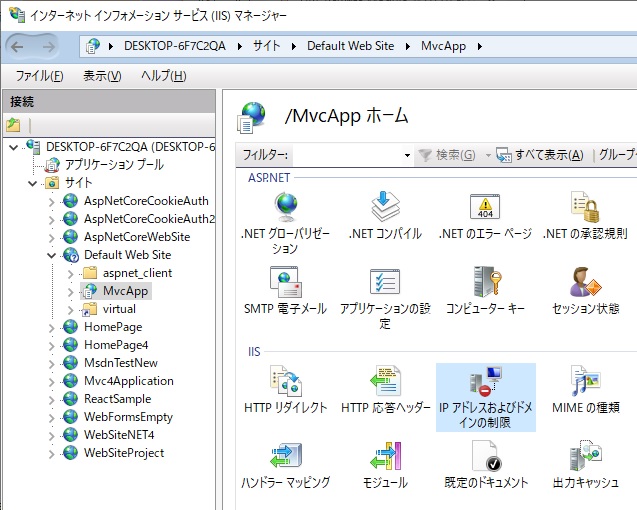
Task: Open SMTP 電子メール settings
Action: pyautogui.click(x=286, y=291)
